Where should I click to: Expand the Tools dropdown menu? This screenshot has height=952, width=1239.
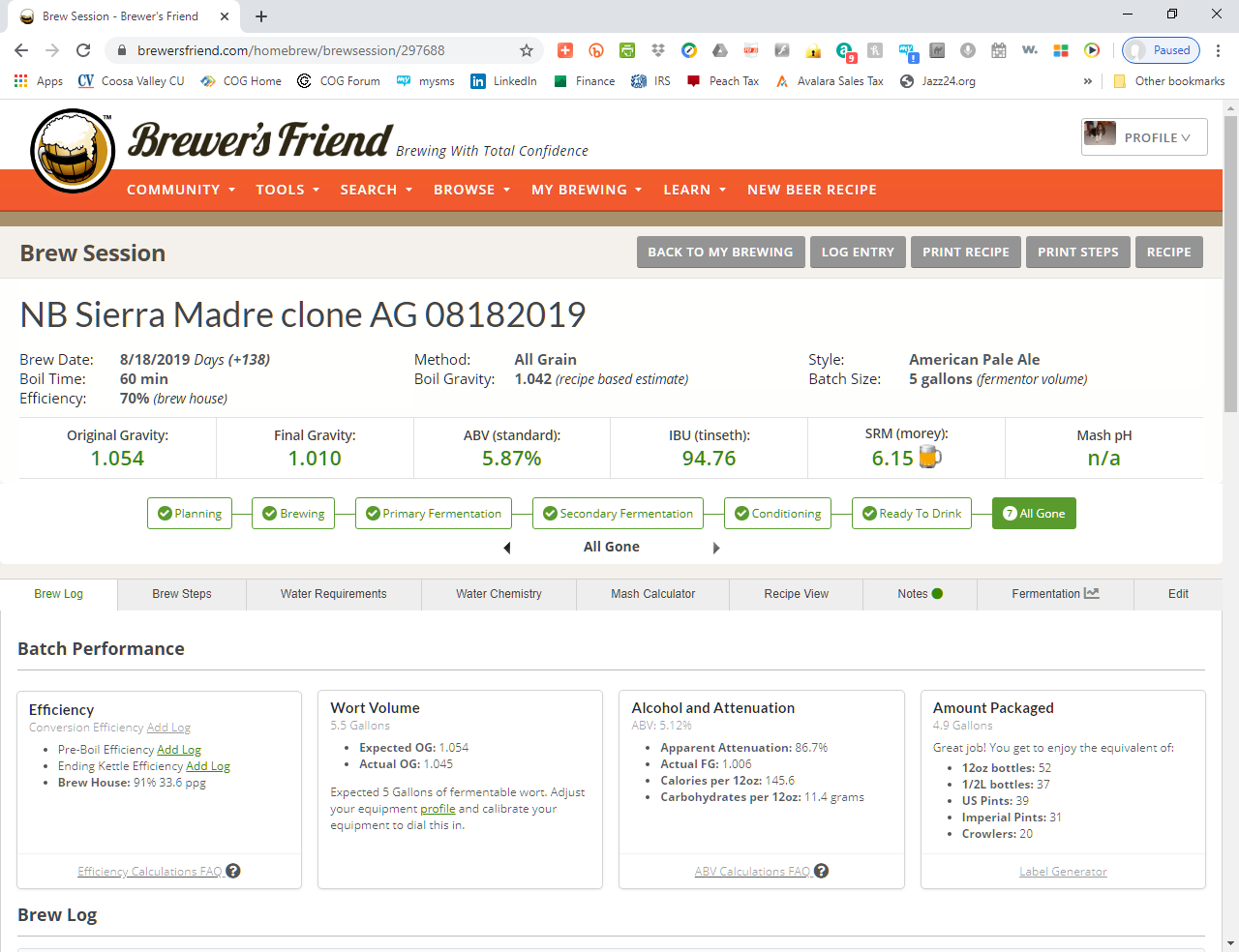click(x=287, y=190)
